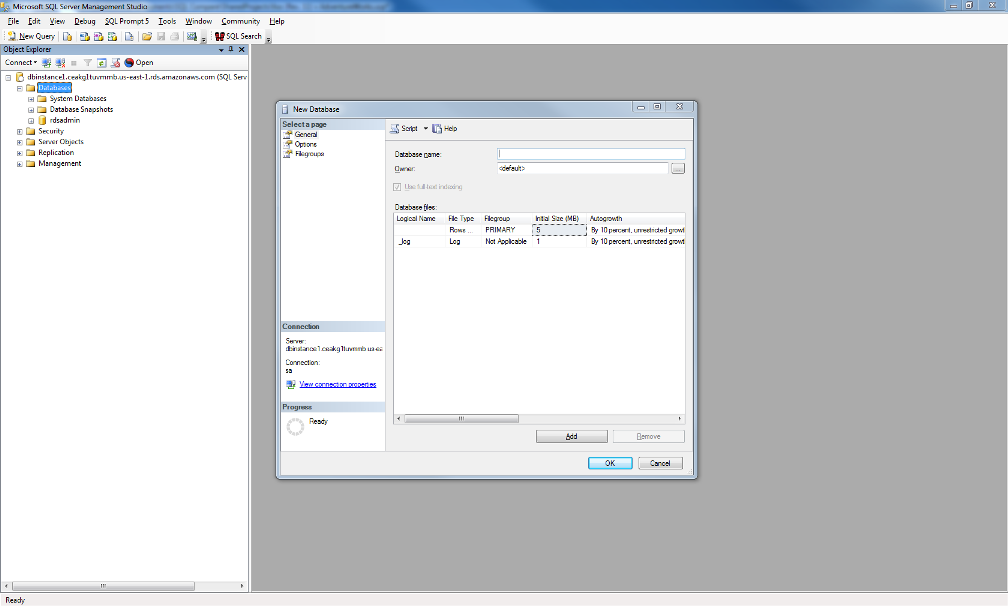Click the Open File folder icon

click(147, 37)
